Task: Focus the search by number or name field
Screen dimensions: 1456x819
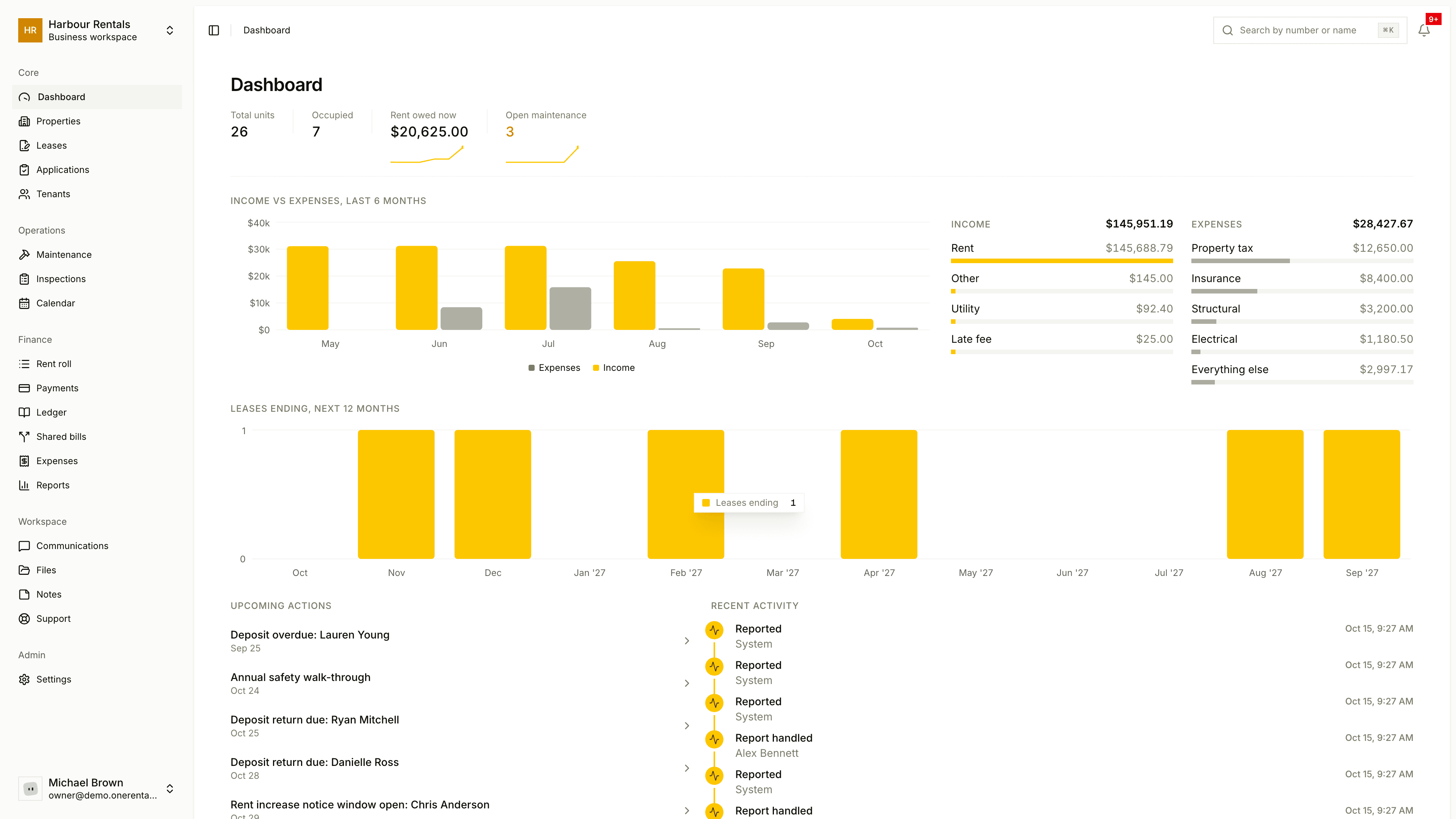Action: (1310, 30)
